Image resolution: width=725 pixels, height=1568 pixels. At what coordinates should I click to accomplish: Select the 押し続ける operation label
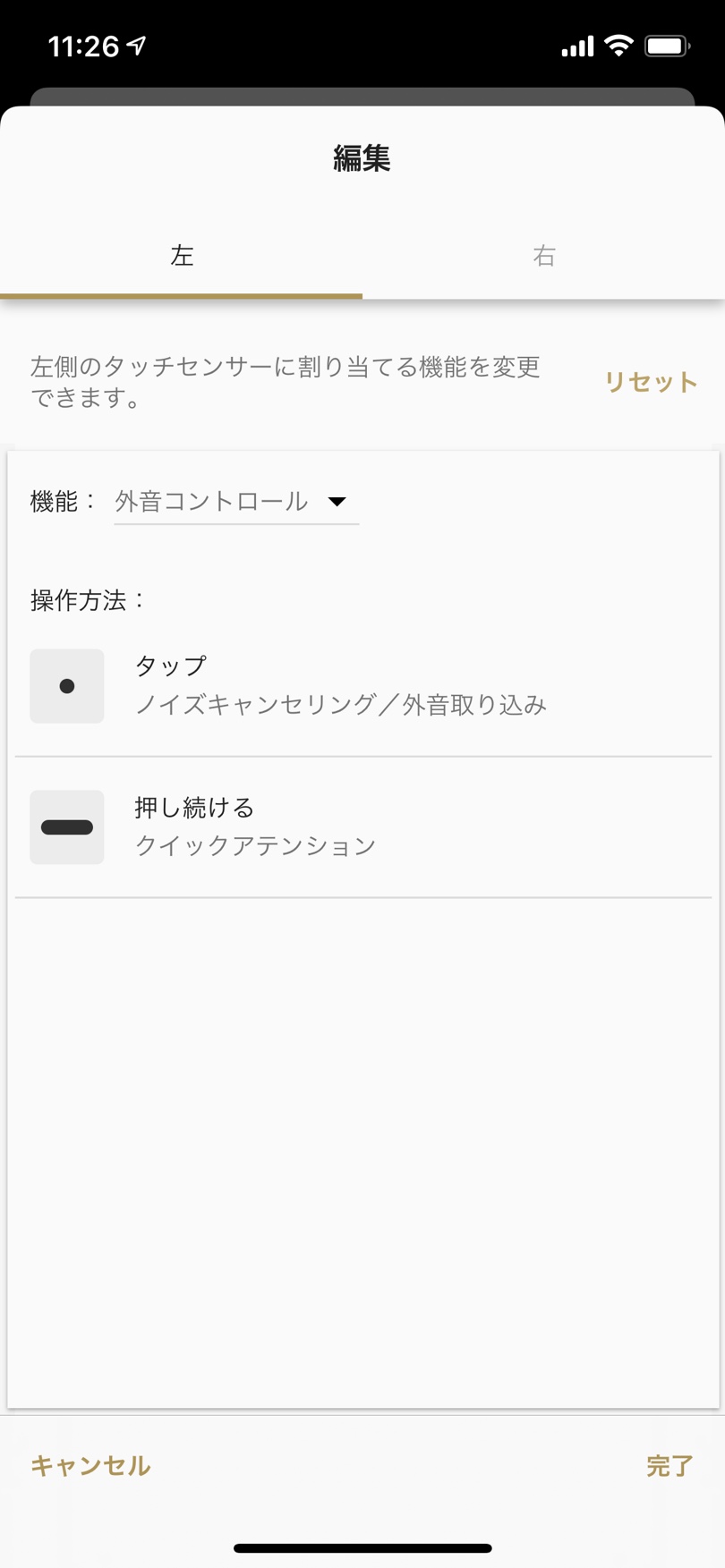click(x=195, y=808)
